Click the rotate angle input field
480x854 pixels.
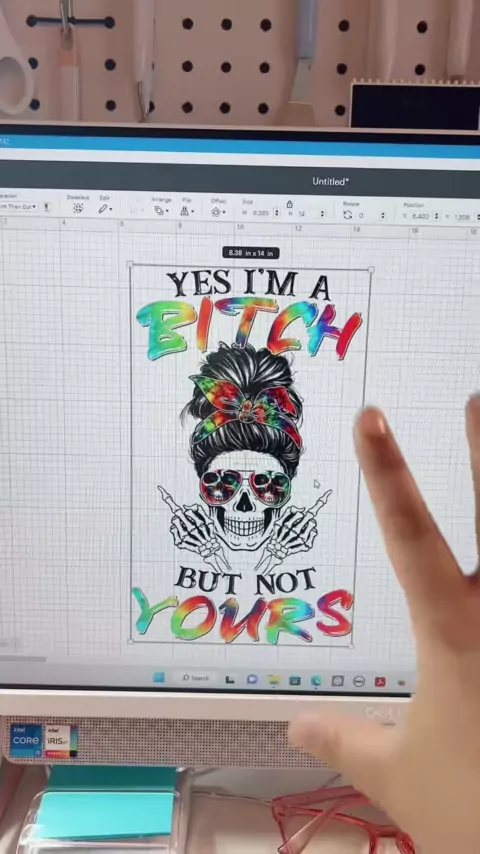[368, 216]
